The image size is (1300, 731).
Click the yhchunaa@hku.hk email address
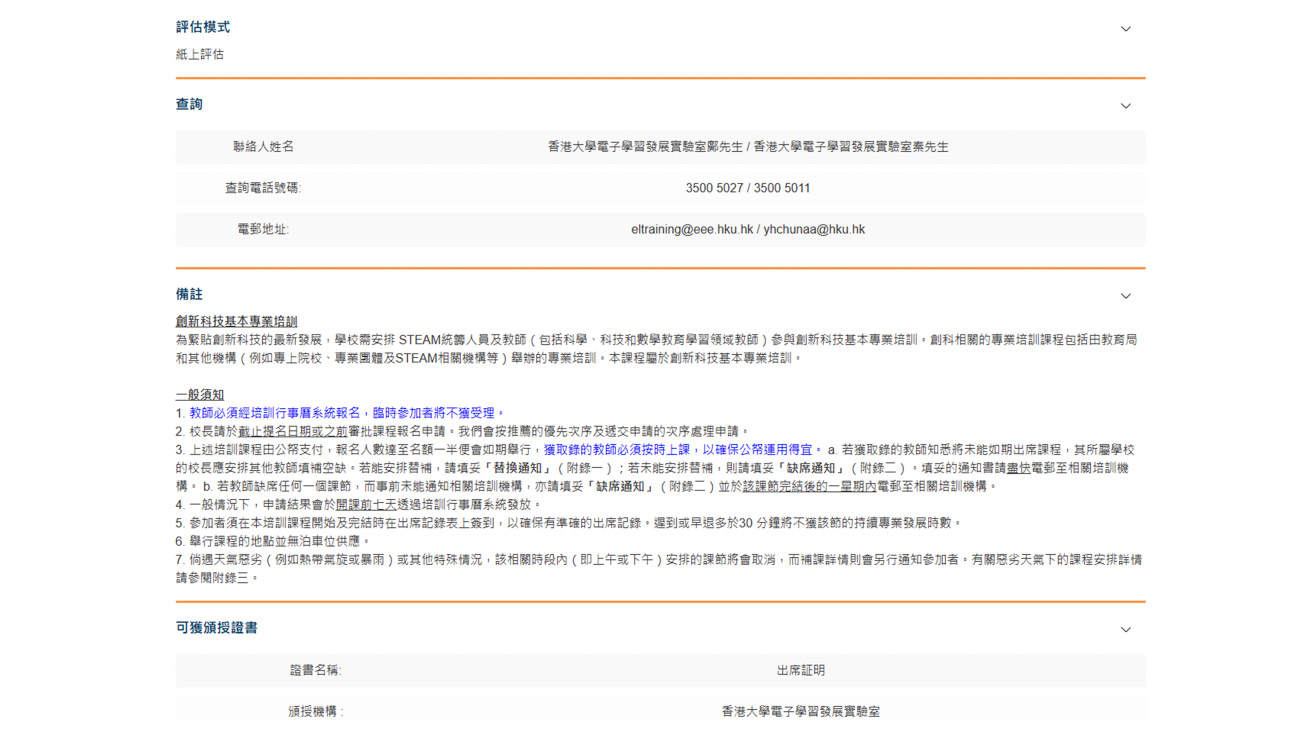(x=814, y=229)
